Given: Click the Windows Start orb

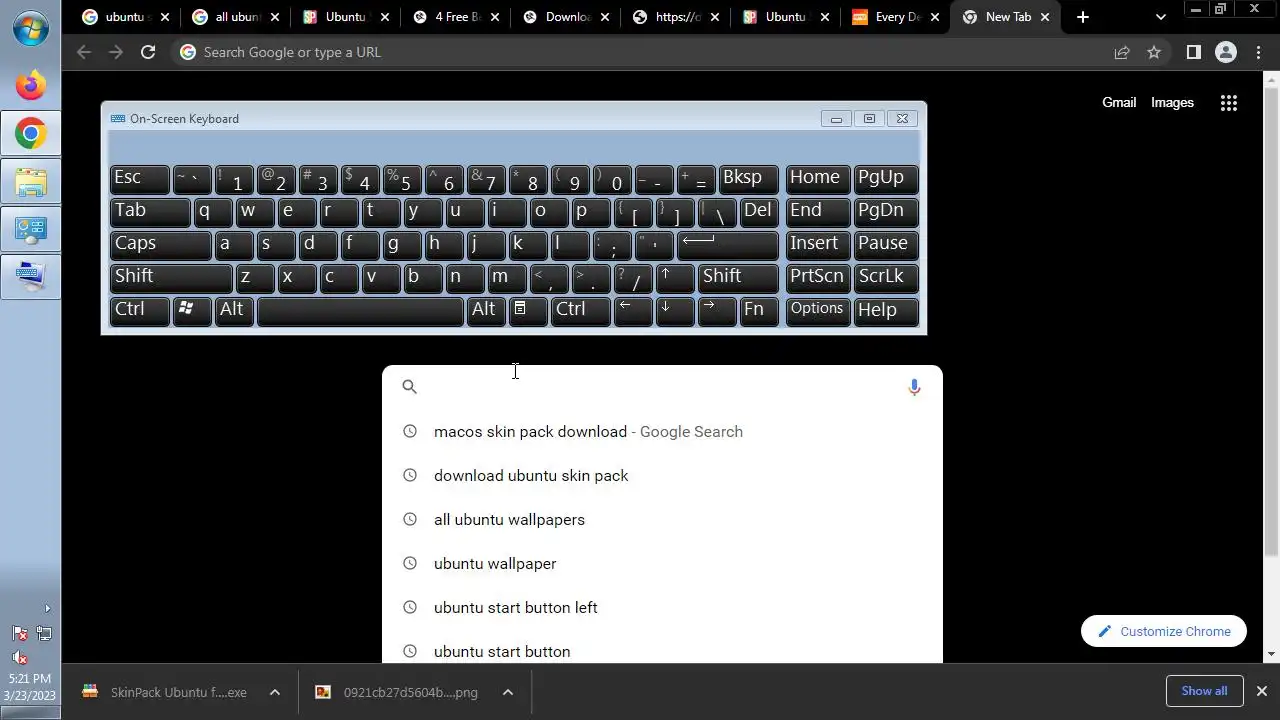Looking at the screenshot, I should (30, 27).
